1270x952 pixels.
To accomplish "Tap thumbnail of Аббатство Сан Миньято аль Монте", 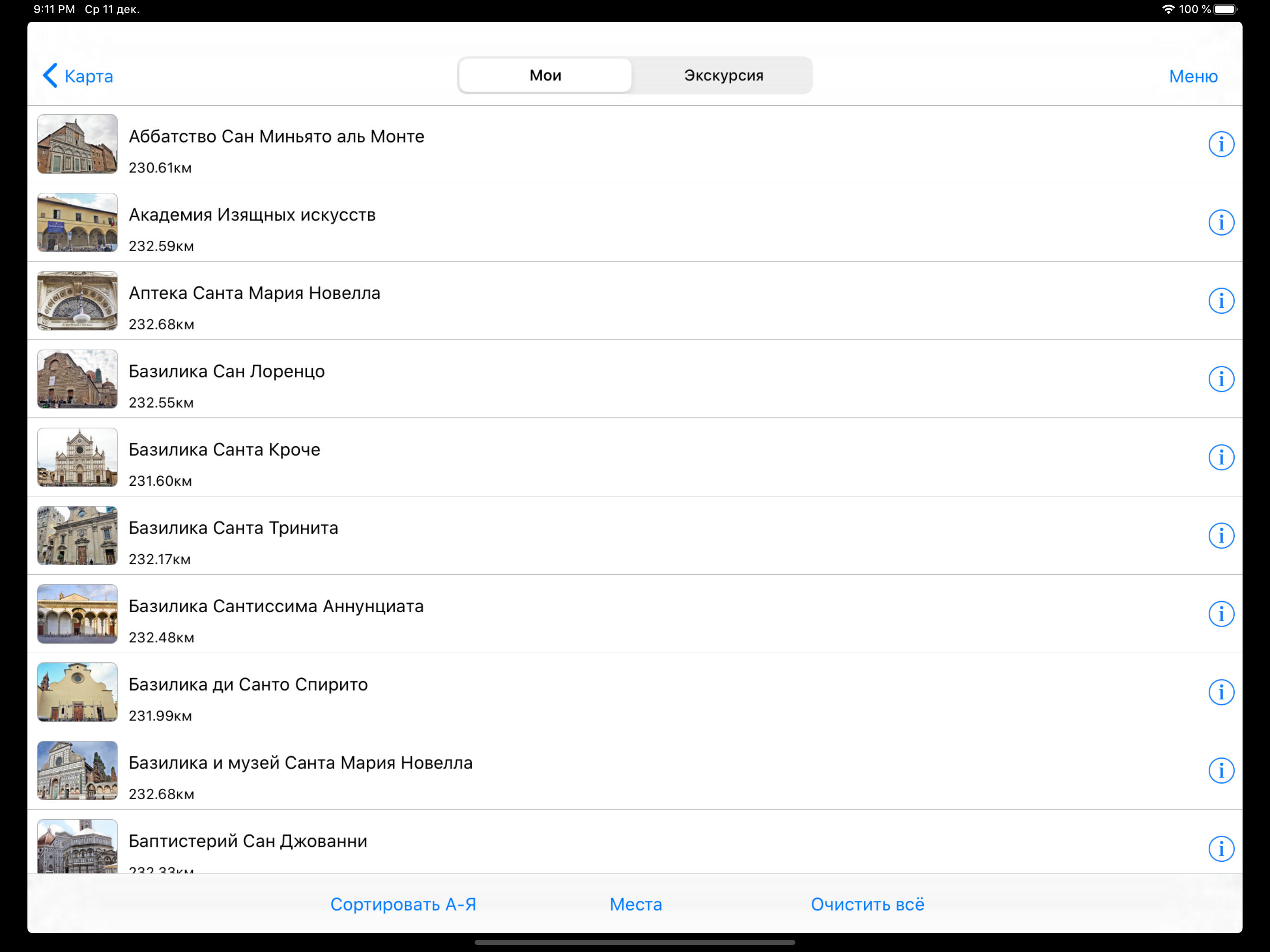I will (x=78, y=144).
